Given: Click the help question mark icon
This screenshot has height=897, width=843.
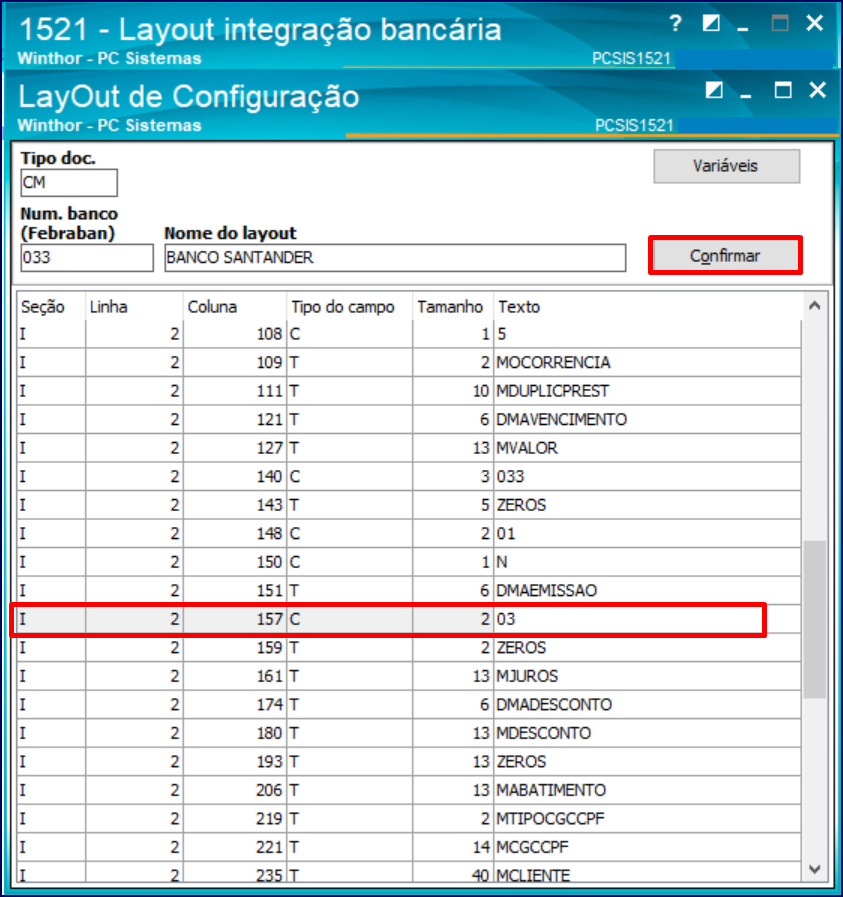Looking at the screenshot, I should [675, 23].
